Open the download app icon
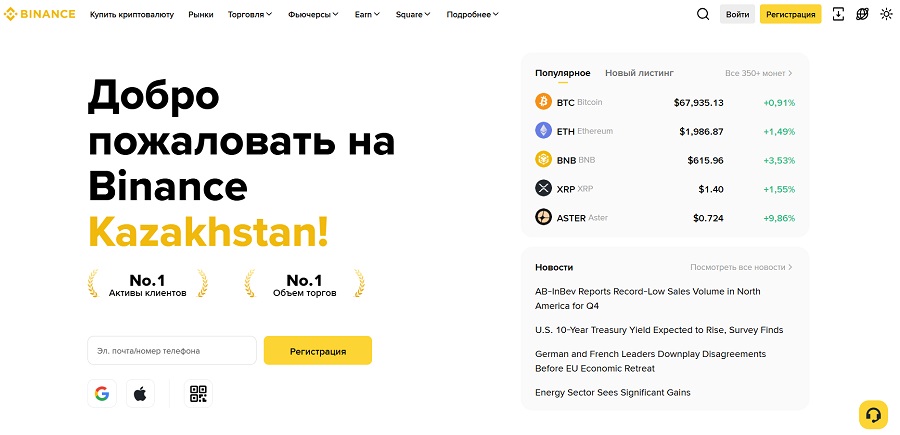This screenshot has width=900, height=435. point(838,14)
